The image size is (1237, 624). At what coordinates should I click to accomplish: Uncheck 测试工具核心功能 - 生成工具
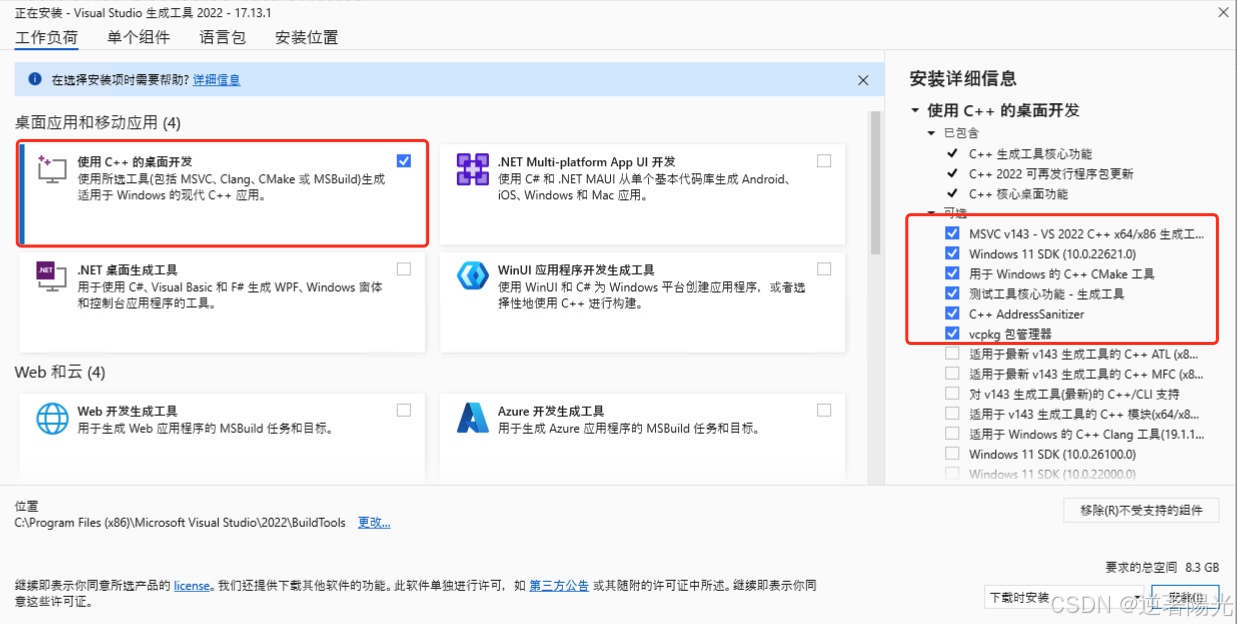click(952, 293)
